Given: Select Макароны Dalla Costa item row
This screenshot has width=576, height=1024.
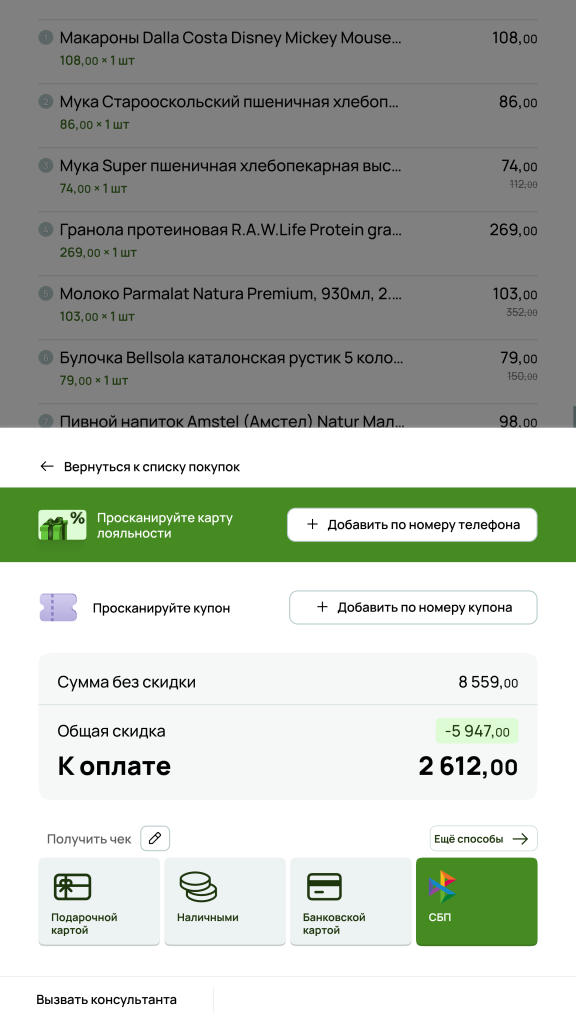Looking at the screenshot, I should (x=288, y=49).
